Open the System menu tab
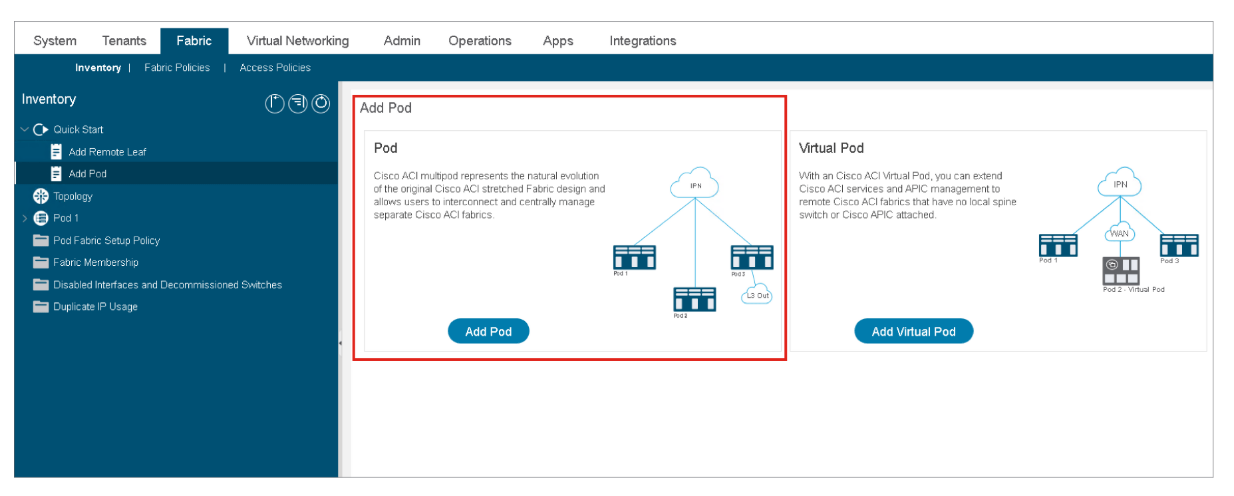This screenshot has width=1234, height=496. (x=55, y=41)
